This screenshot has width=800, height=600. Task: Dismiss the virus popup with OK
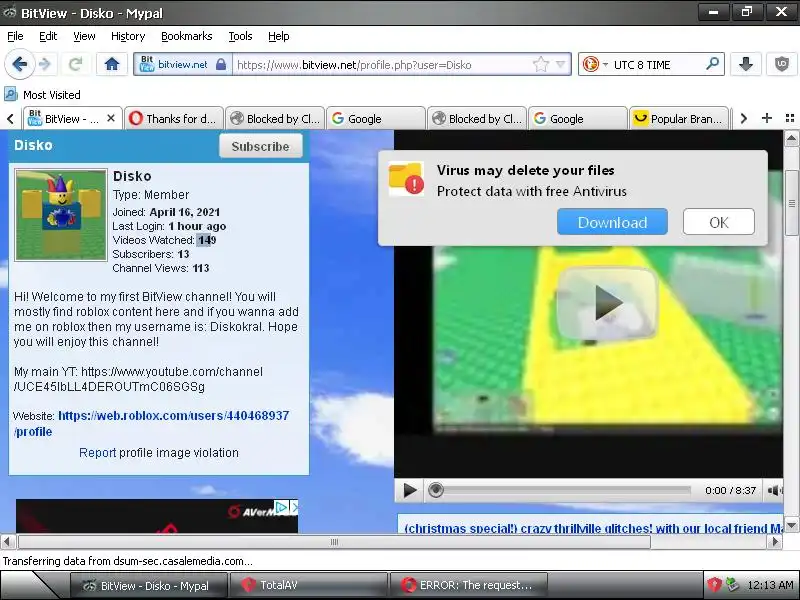click(x=718, y=222)
